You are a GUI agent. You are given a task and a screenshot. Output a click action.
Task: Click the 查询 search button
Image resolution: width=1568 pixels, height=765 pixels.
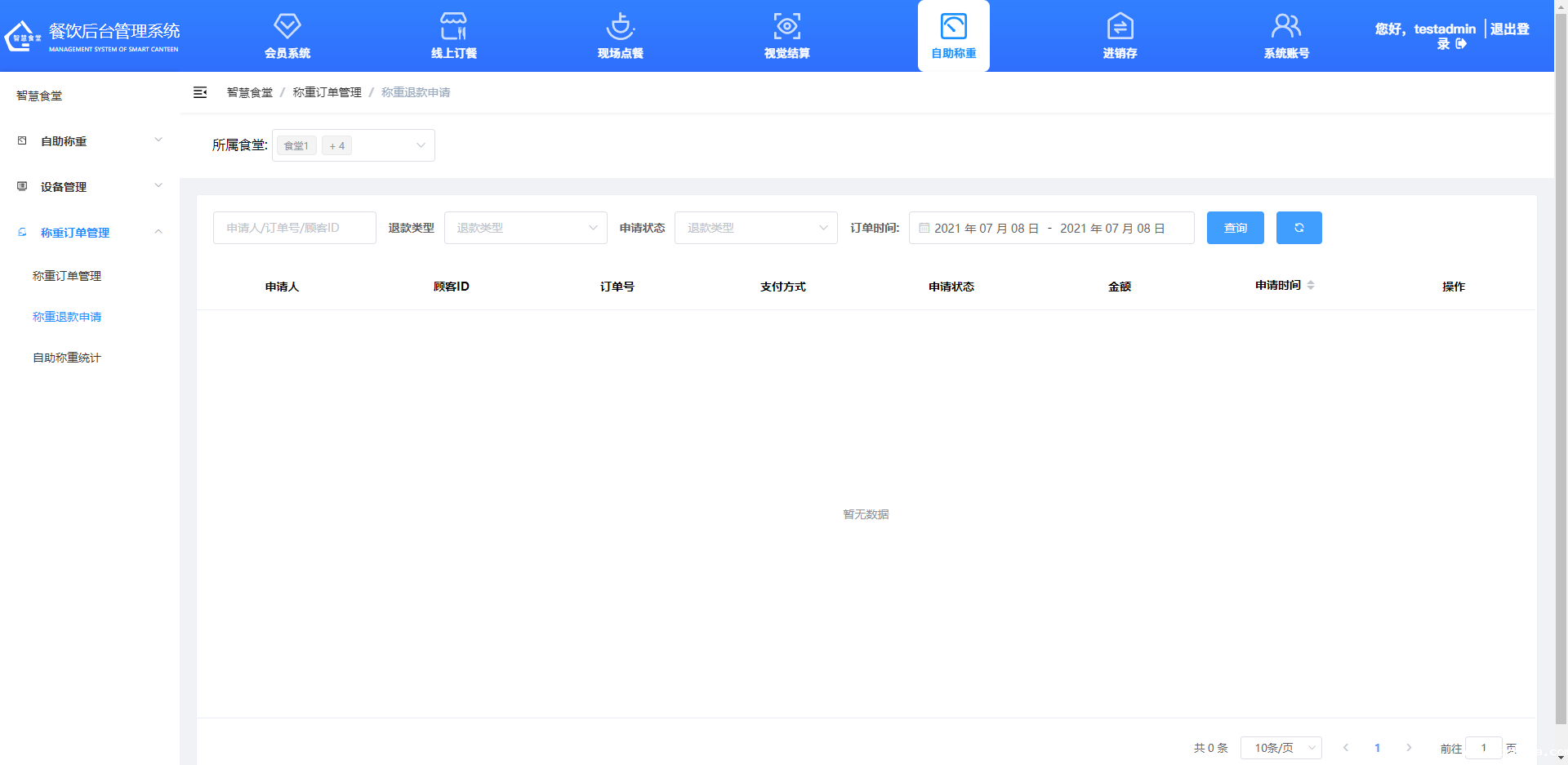point(1235,228)
